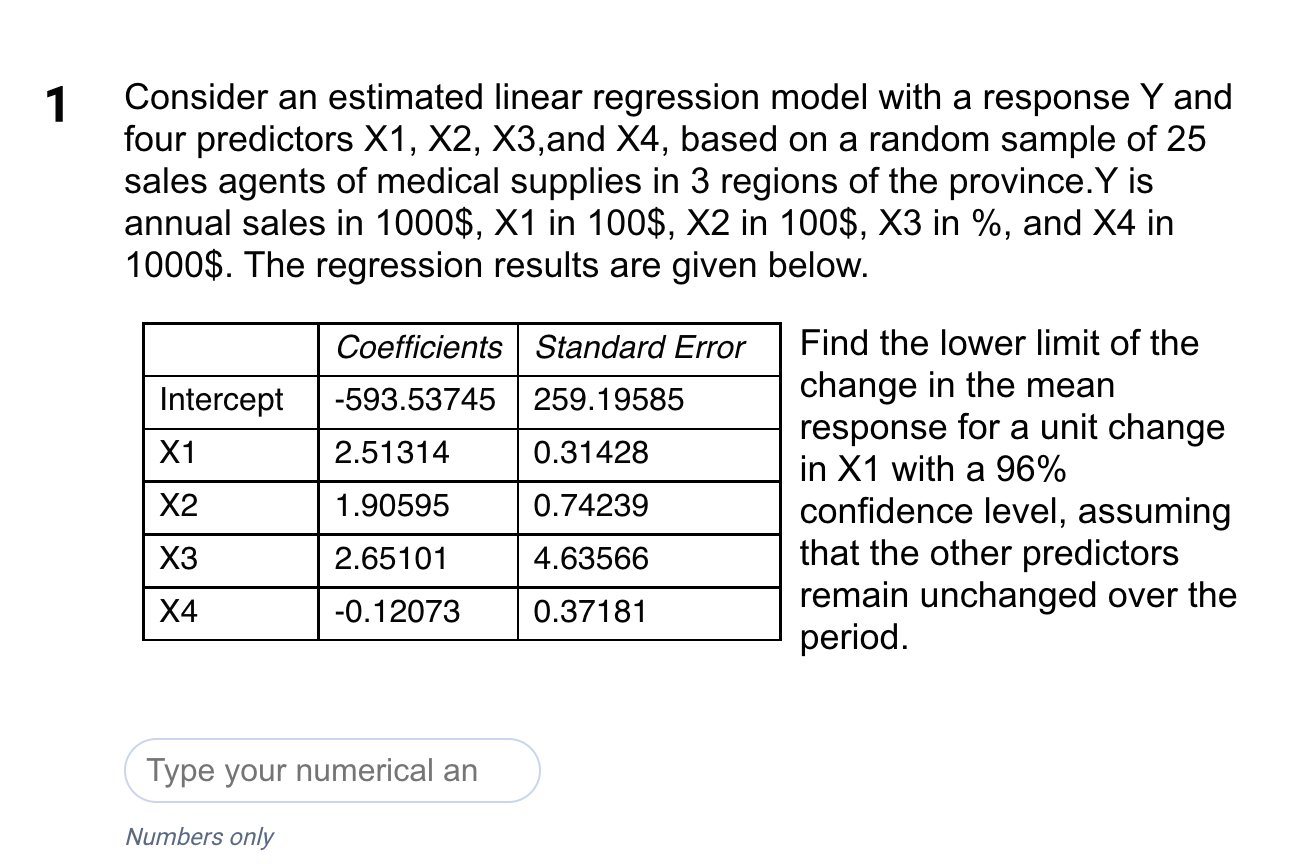The width and height of the screenshot is (1300, 864).
Task: Select the Standard Error column header
Action: pyautogui.click(x=639, y=348)
